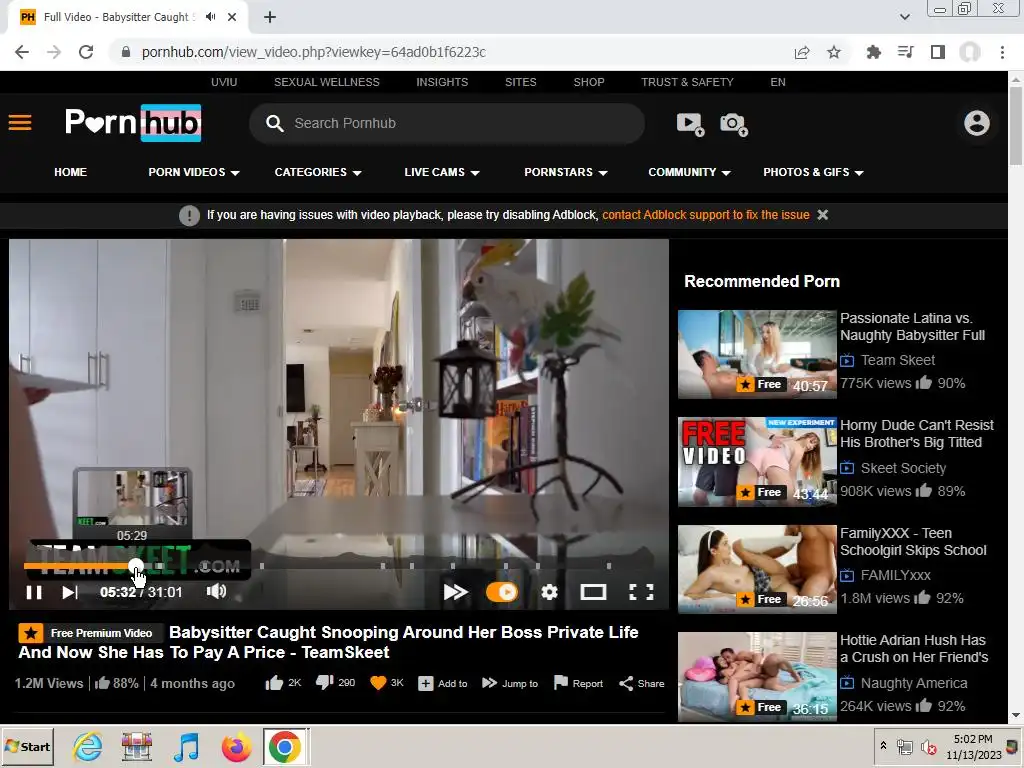
Task: Click the site logo in the header
Action: [x=133, y=123]
